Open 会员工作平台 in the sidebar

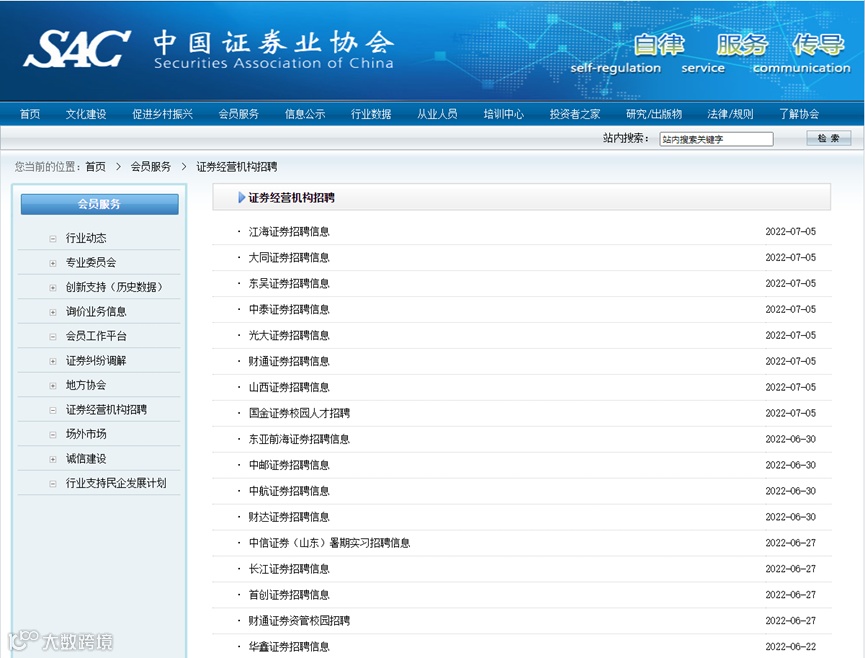[96, 336]
